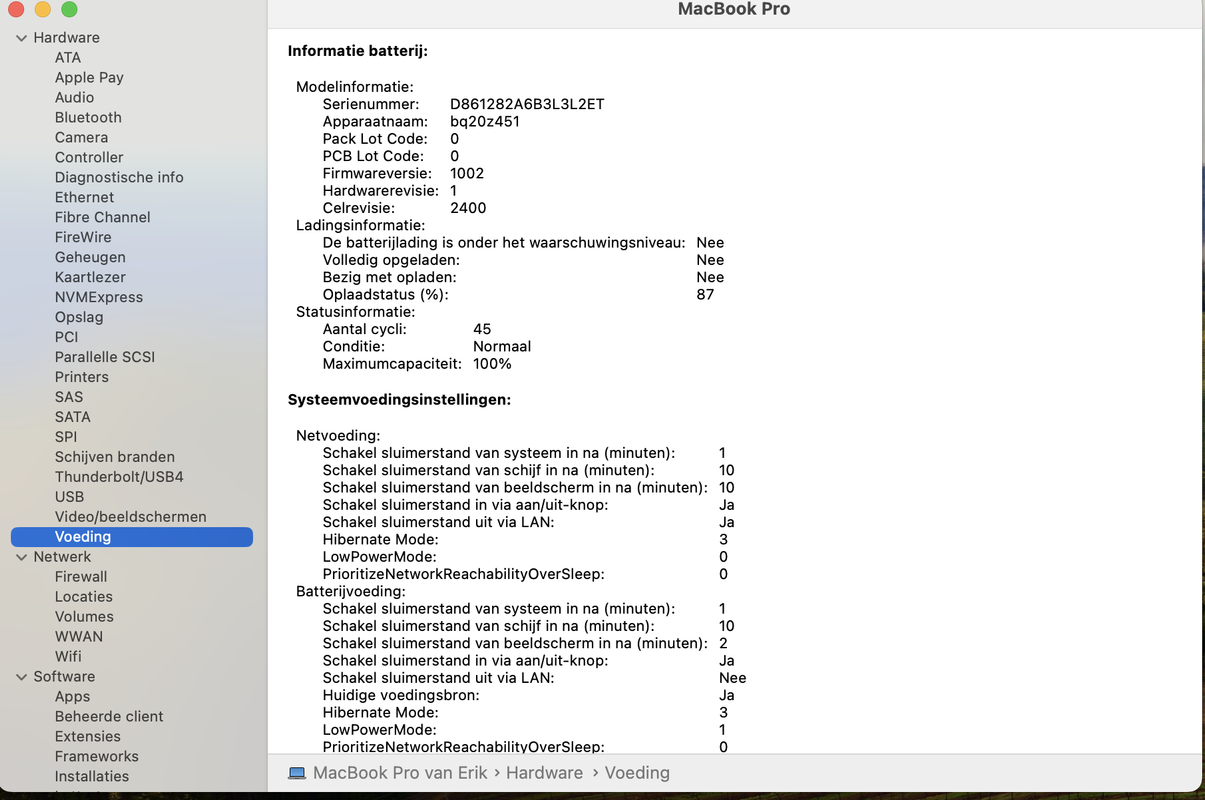
Task: Click the Huidige voedingsbron row
Action: (529, 695)
